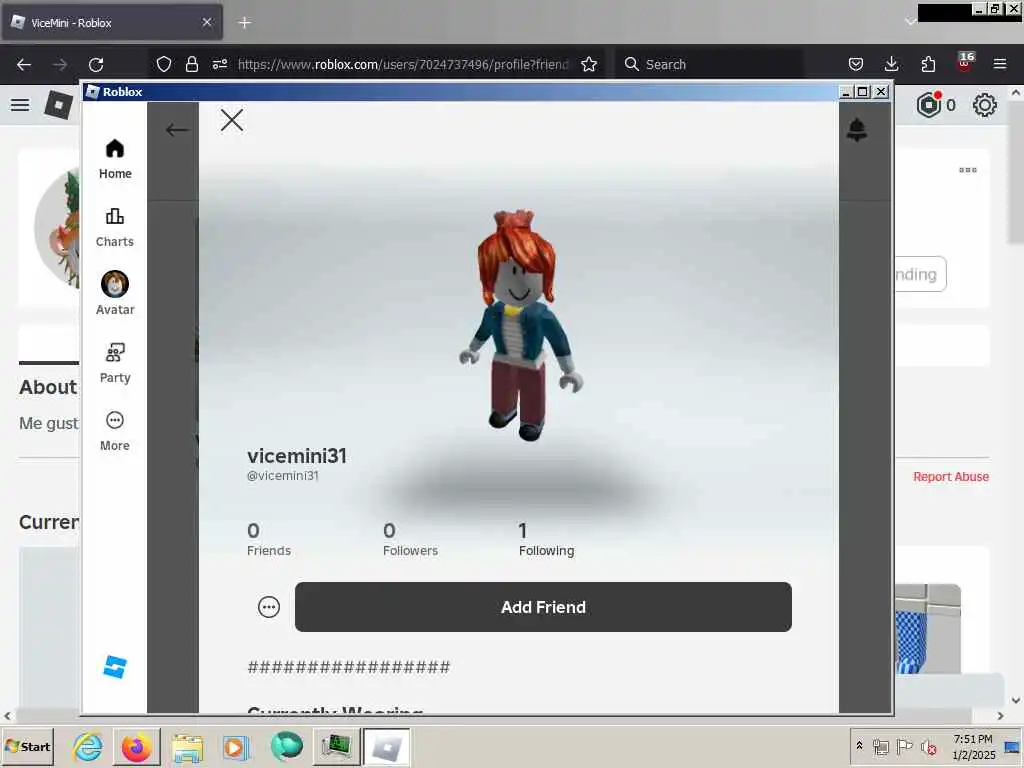Open the media player from the taskbar
This screenshot has width=1024, height=768.
(236, 746)
